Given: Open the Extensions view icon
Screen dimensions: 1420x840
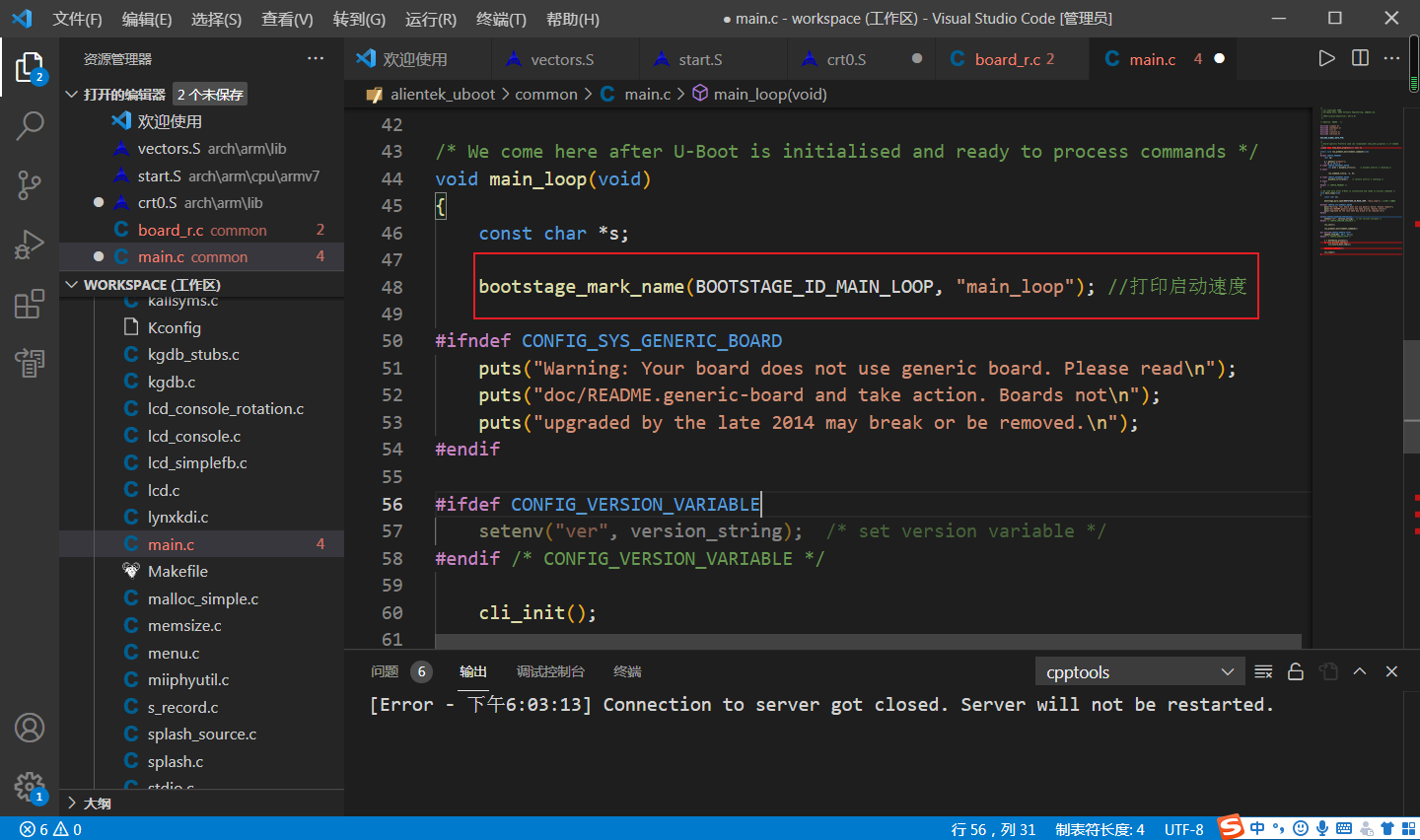Looking at the screenshot, I should coord(30,304).
